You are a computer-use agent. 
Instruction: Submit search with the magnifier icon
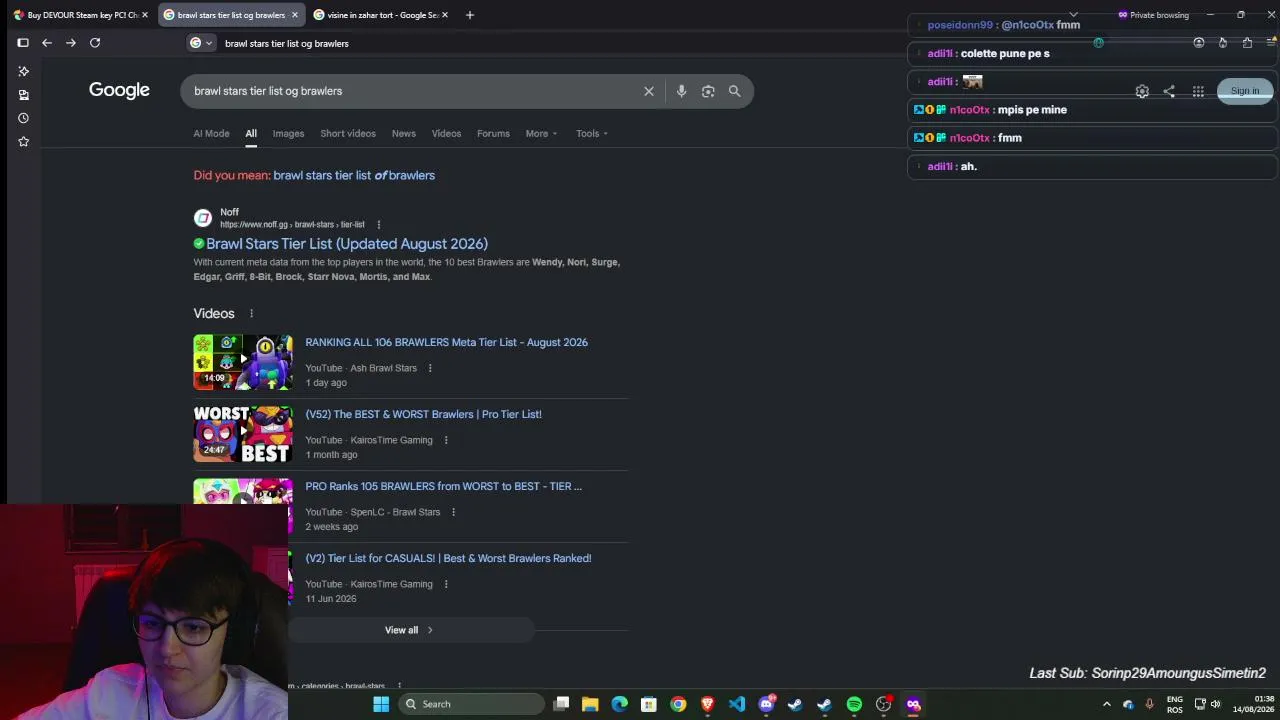tap(735, 91)
